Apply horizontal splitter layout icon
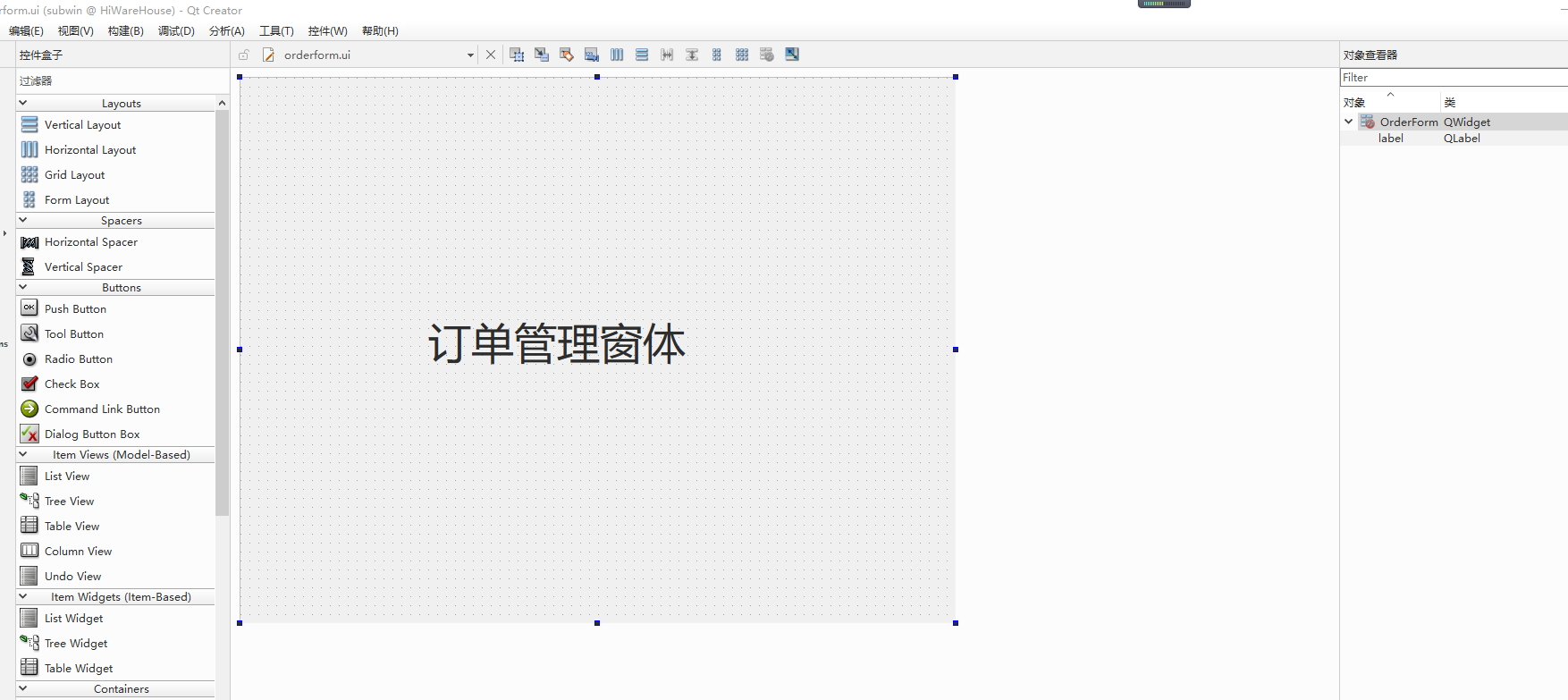The height and width of the screenshot is (700, 1568). point(667,55)
